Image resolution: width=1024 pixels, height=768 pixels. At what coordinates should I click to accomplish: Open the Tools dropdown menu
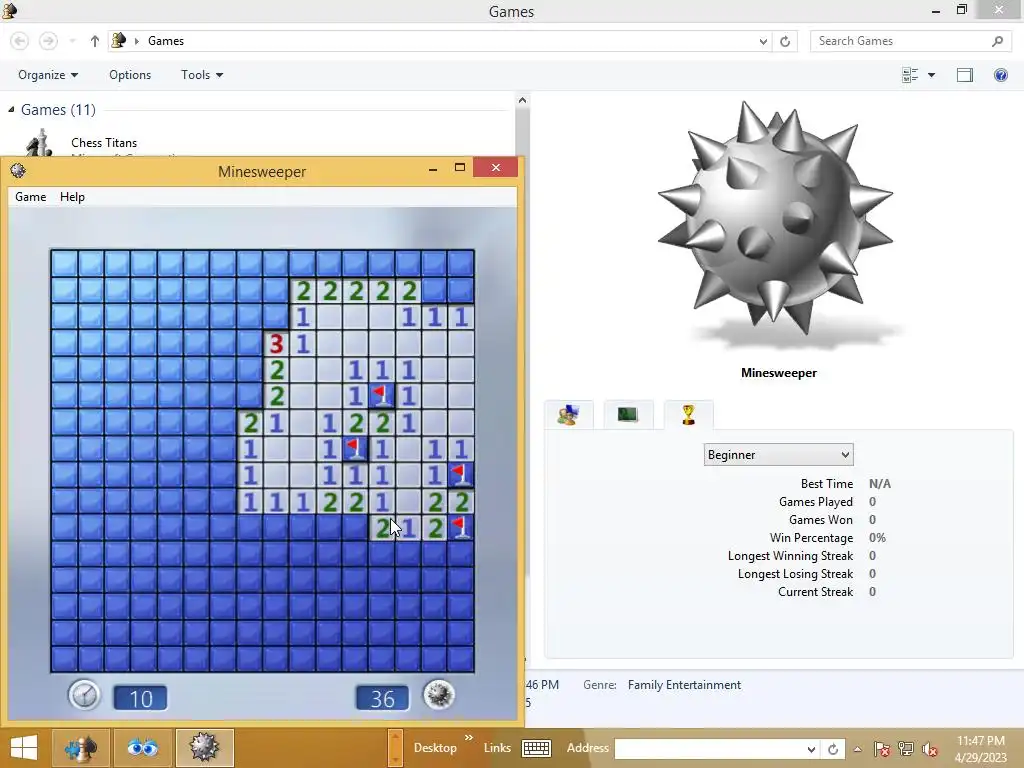click(202, 75)
